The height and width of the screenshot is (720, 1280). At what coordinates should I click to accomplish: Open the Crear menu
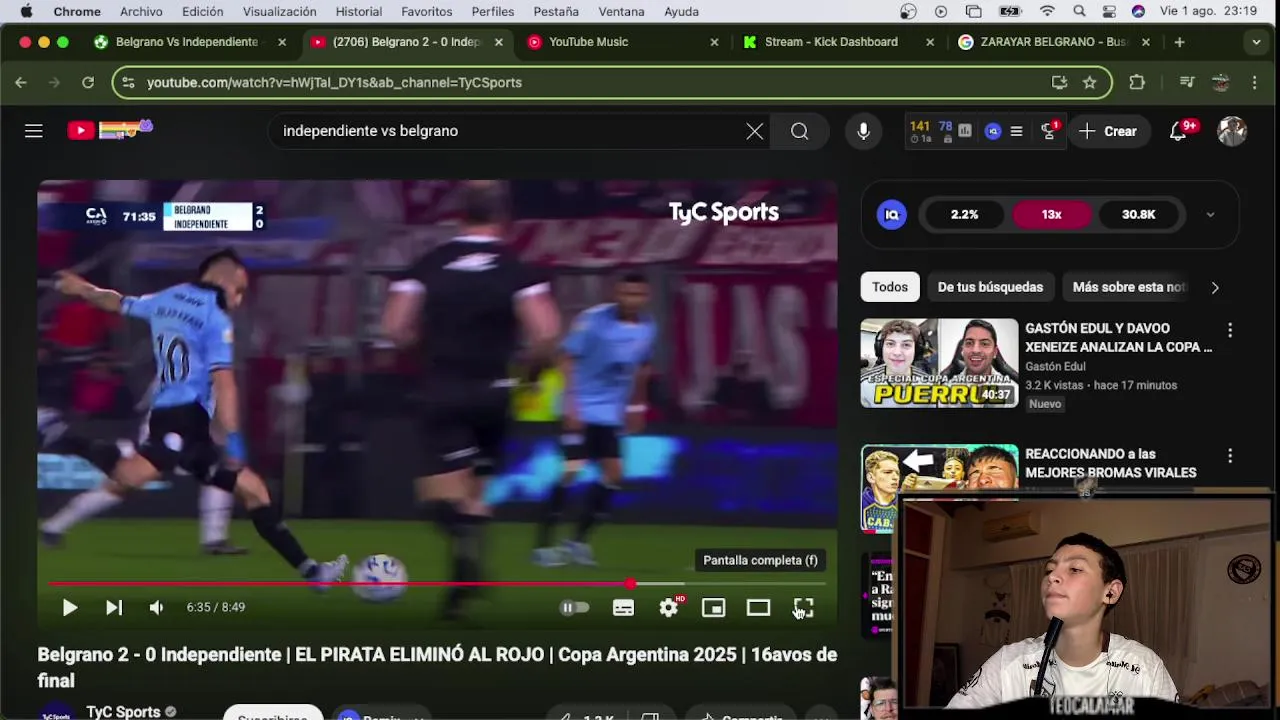coord(1108,131)
